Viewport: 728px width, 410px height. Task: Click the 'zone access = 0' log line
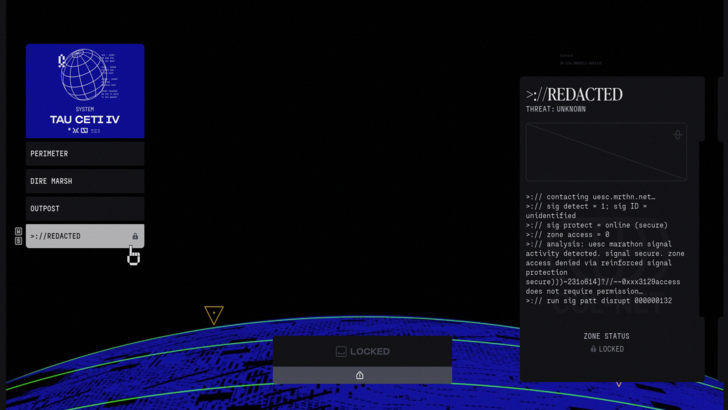(x=567, y=234)
